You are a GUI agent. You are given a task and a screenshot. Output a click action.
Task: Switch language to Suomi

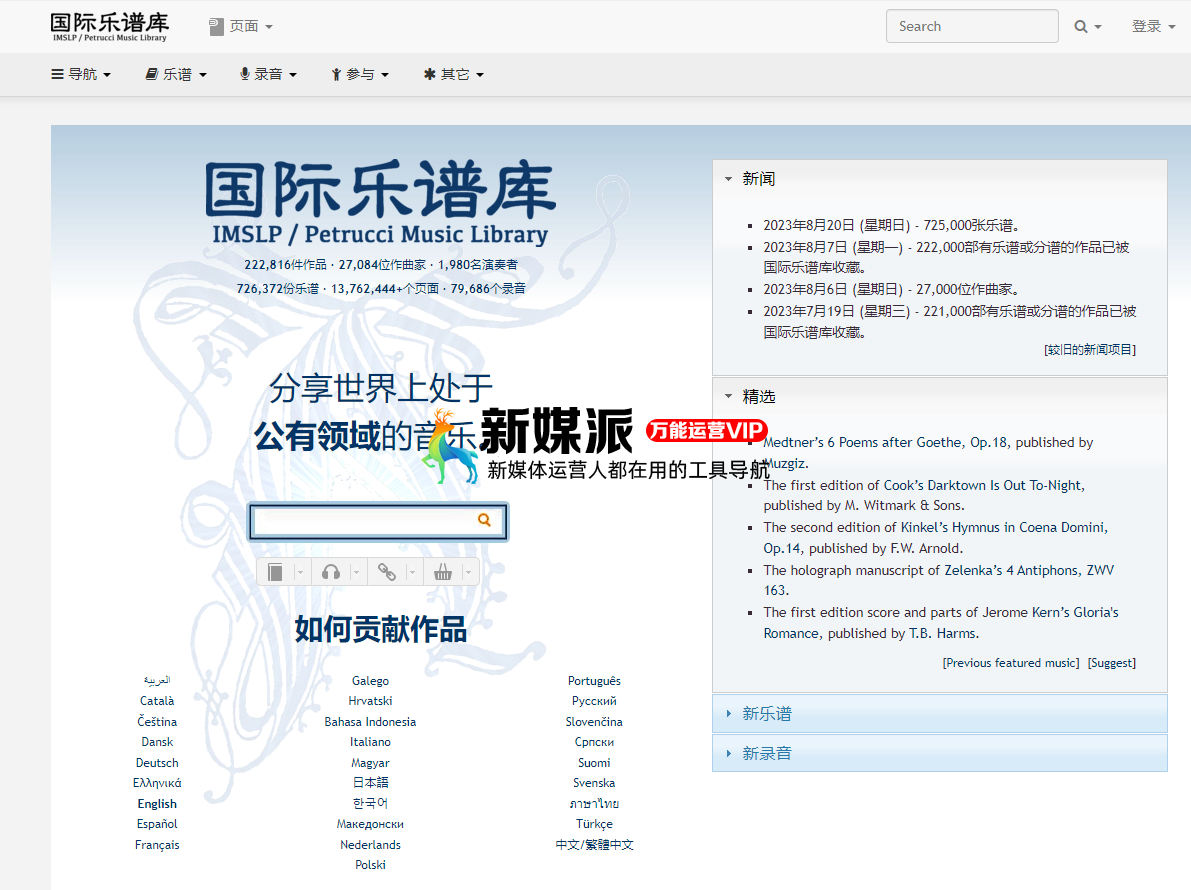[x=594, y=762]
